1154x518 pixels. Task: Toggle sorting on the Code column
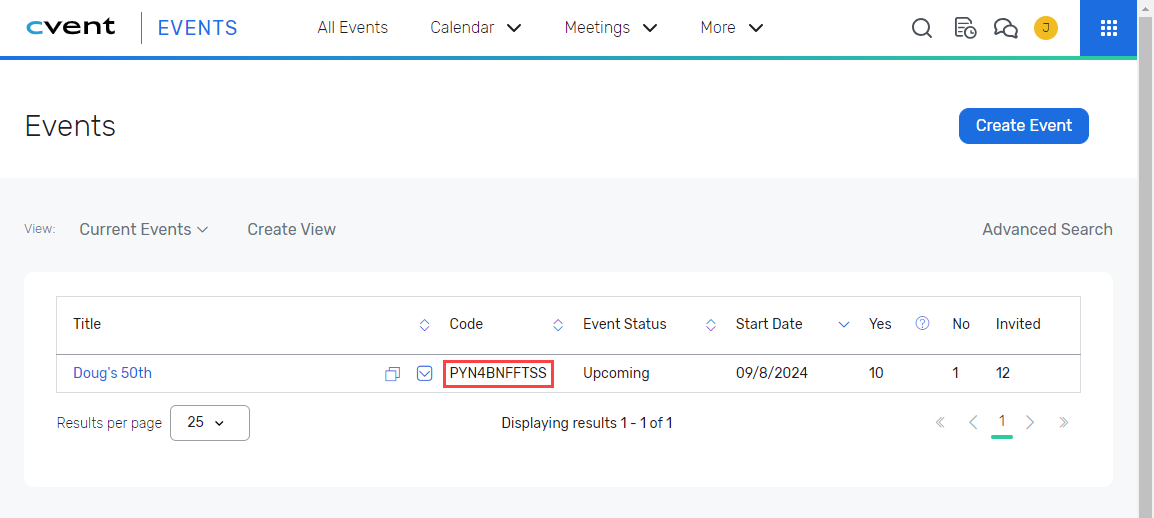tap(558, 324)
